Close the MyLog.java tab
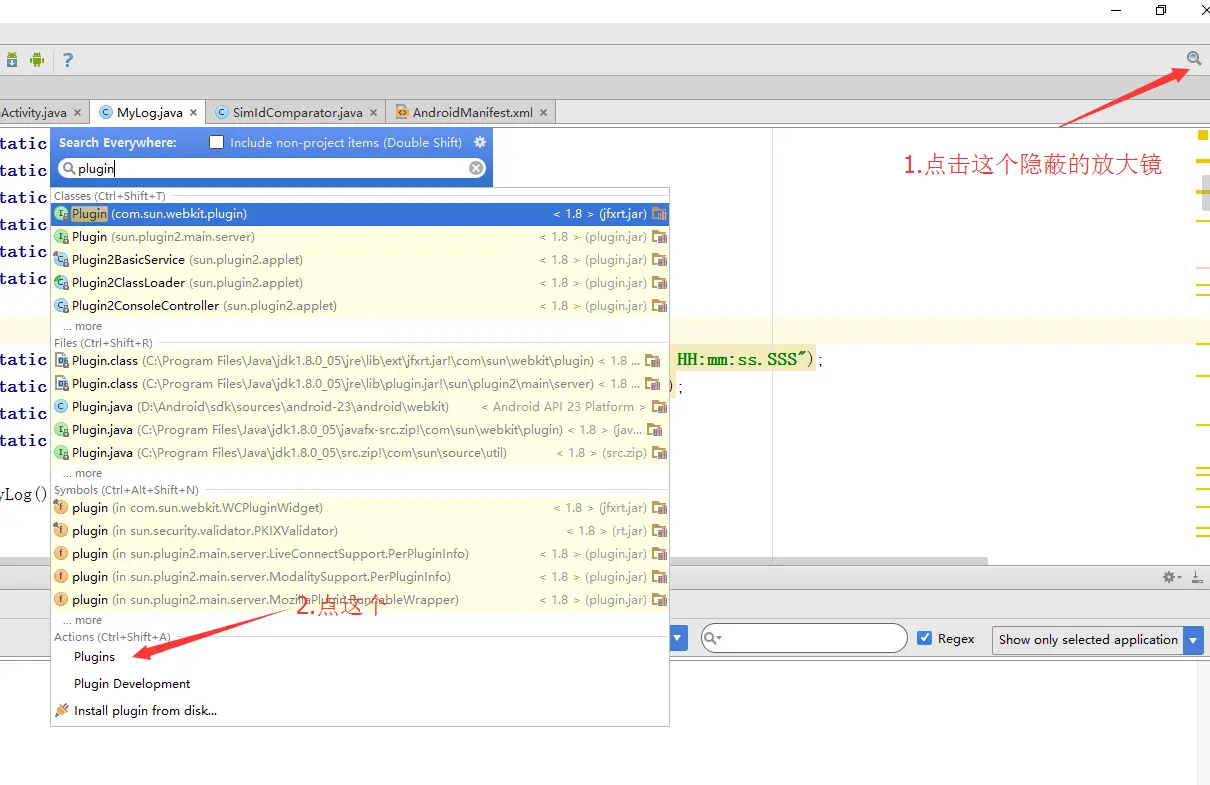Viewport: 1210px width, 785px height. coord(193,113)
